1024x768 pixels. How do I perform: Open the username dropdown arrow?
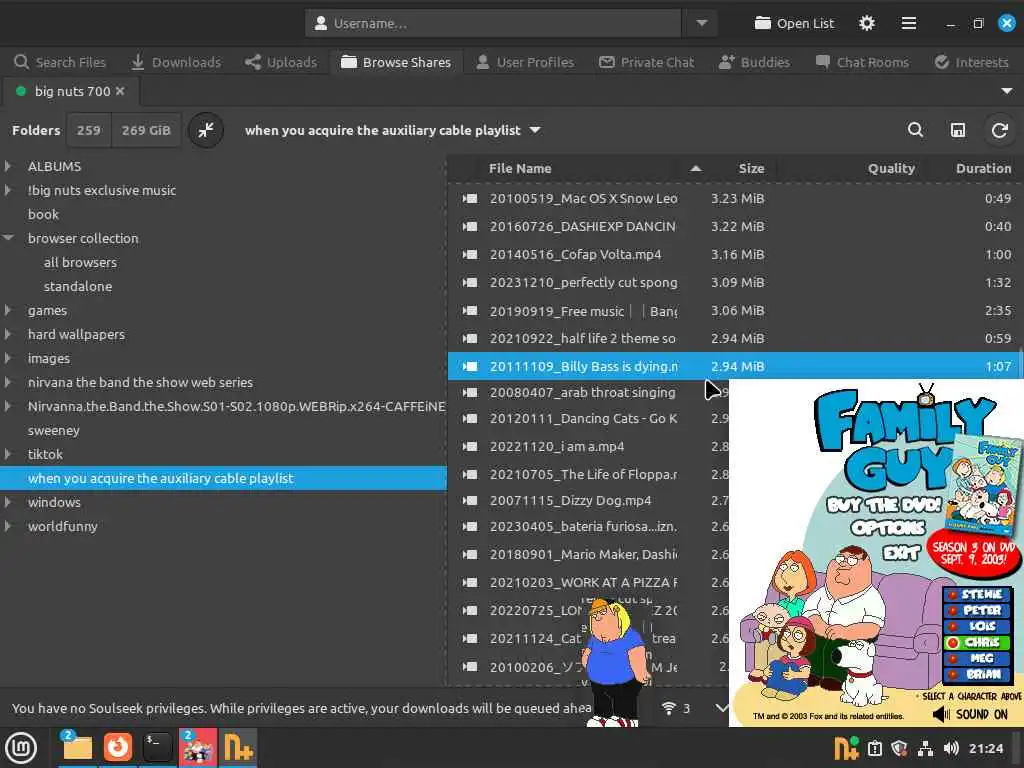(701, 24)
